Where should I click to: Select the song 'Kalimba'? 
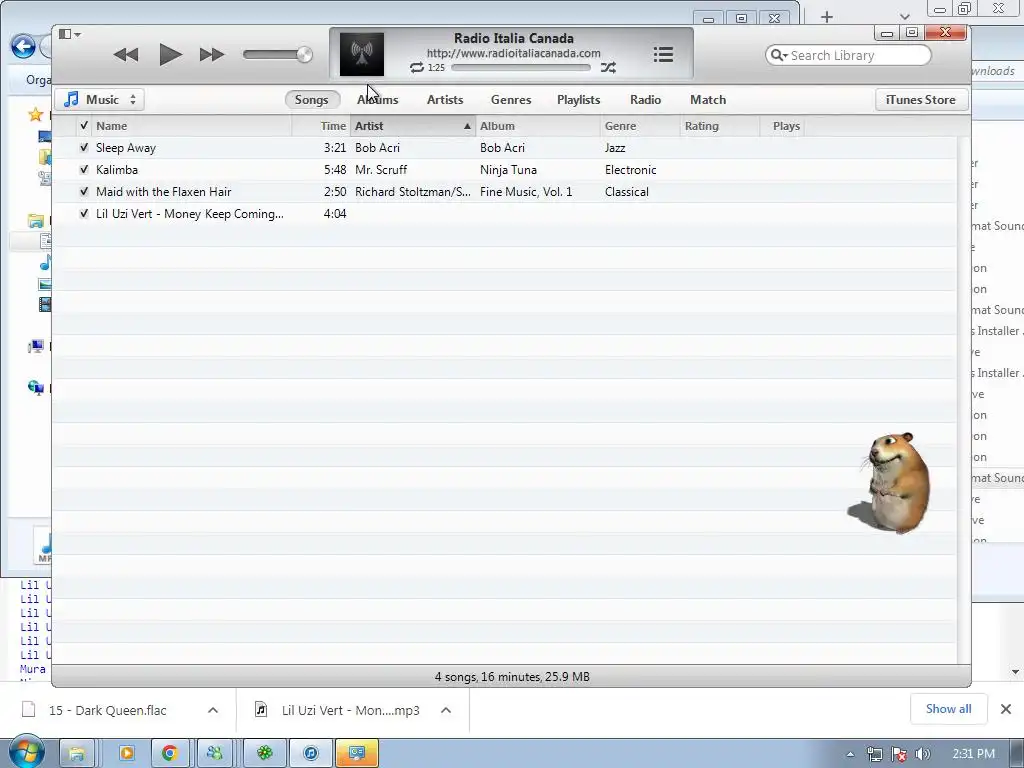pos(117,170)
